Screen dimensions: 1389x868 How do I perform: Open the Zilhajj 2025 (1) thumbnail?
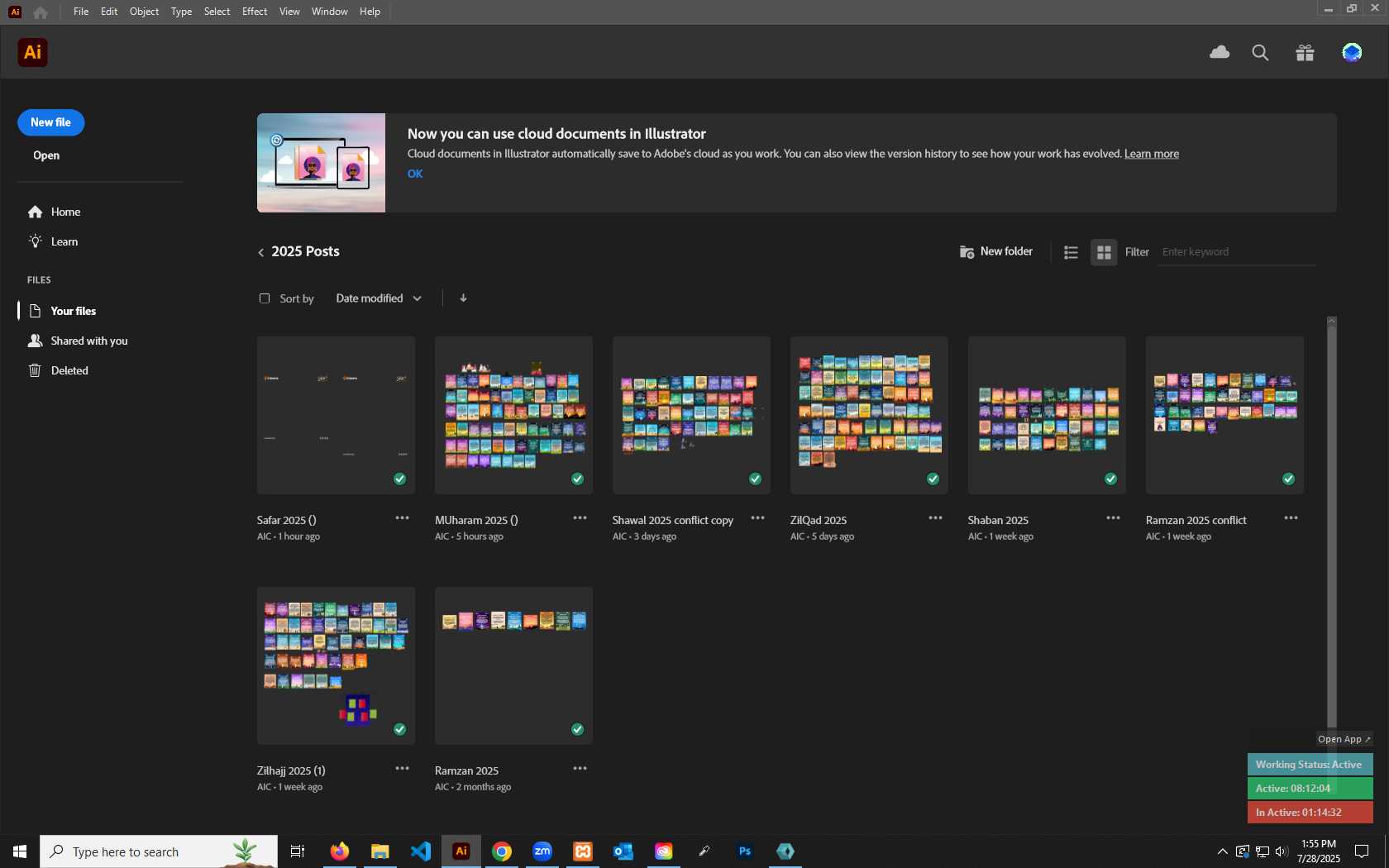tap(336, 665)
